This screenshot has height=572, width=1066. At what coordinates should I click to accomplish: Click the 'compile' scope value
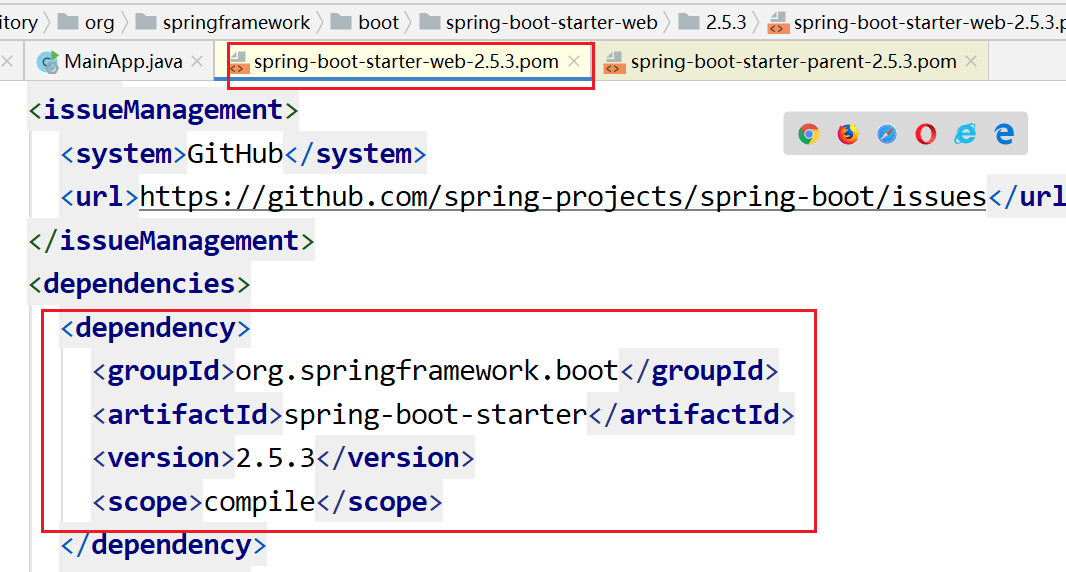pyautogui.click(x=259, y=502)
